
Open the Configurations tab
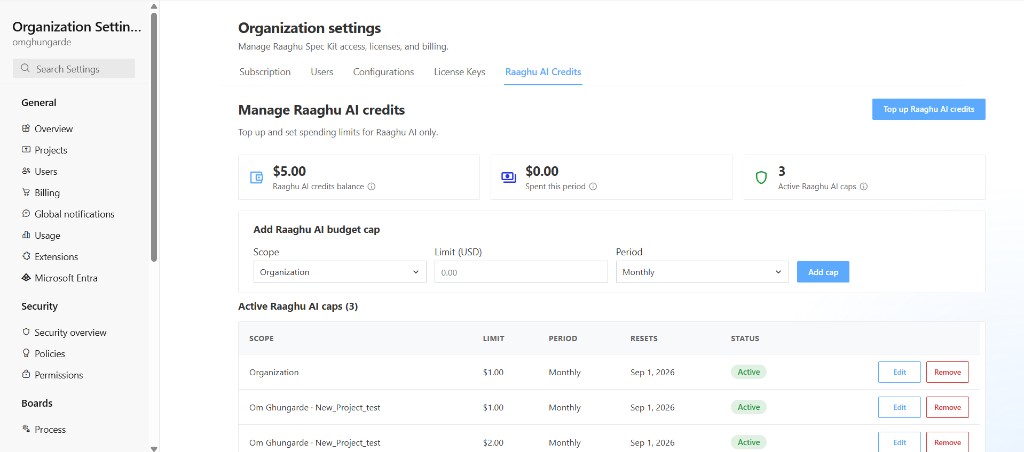[383, 72]
